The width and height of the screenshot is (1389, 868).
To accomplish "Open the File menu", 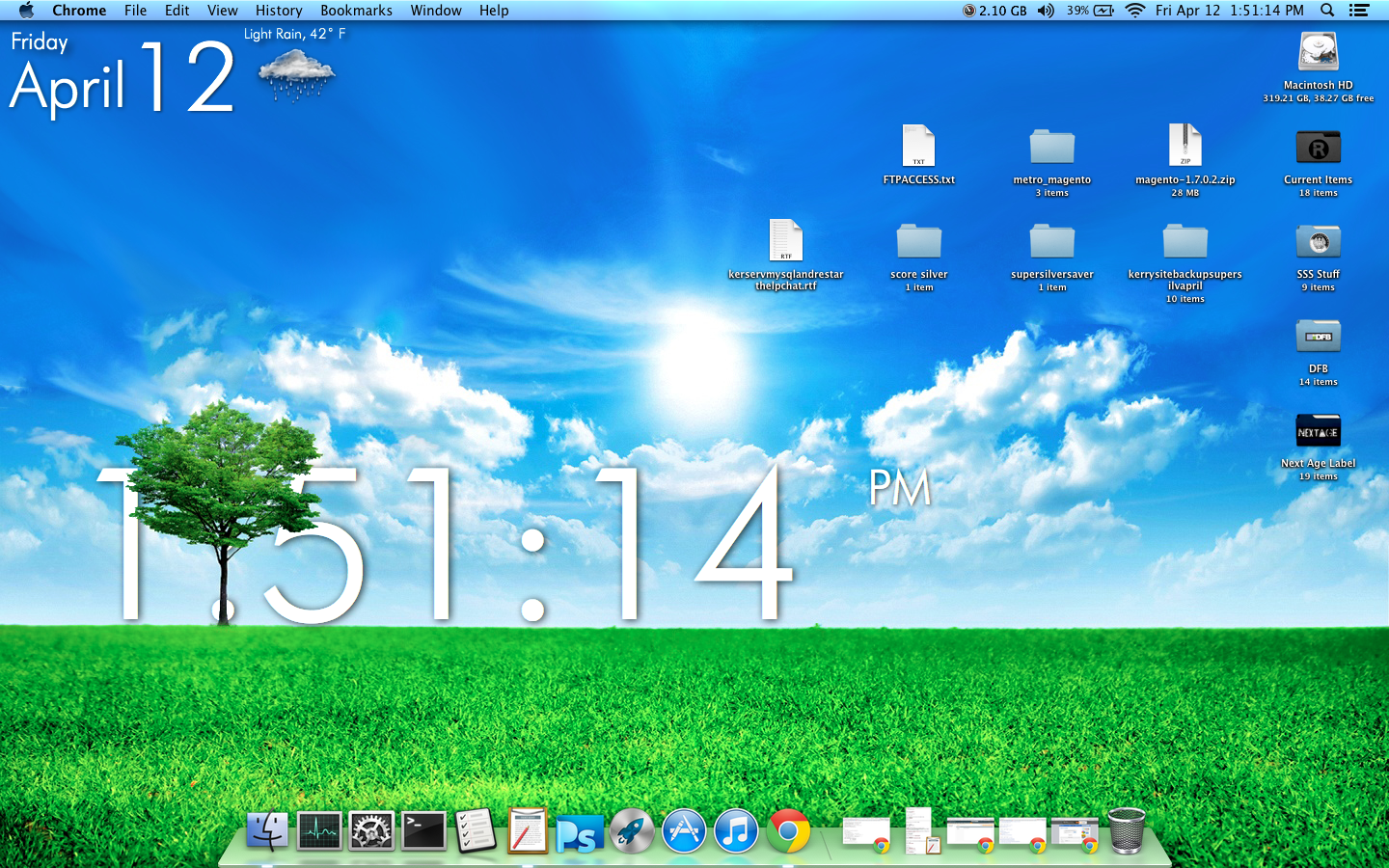I will [135, 11].
